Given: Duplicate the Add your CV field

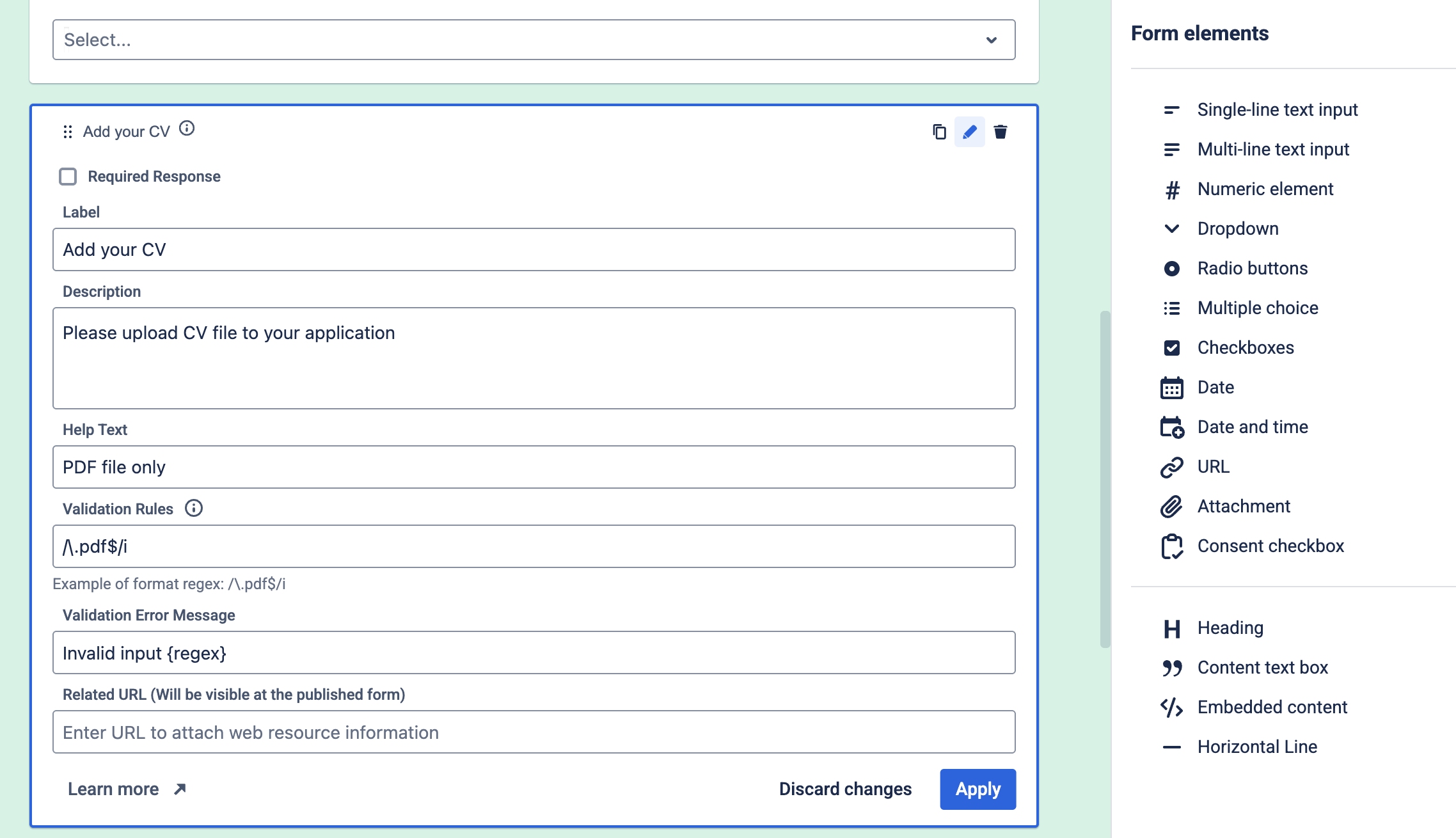Looking at the screenshot, I should 938,132.
